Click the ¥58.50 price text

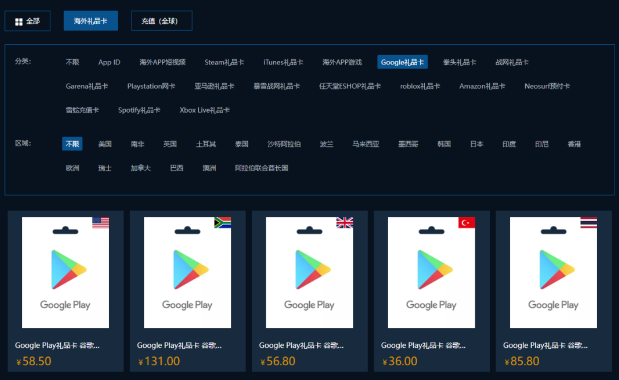[x=34, y=361]
